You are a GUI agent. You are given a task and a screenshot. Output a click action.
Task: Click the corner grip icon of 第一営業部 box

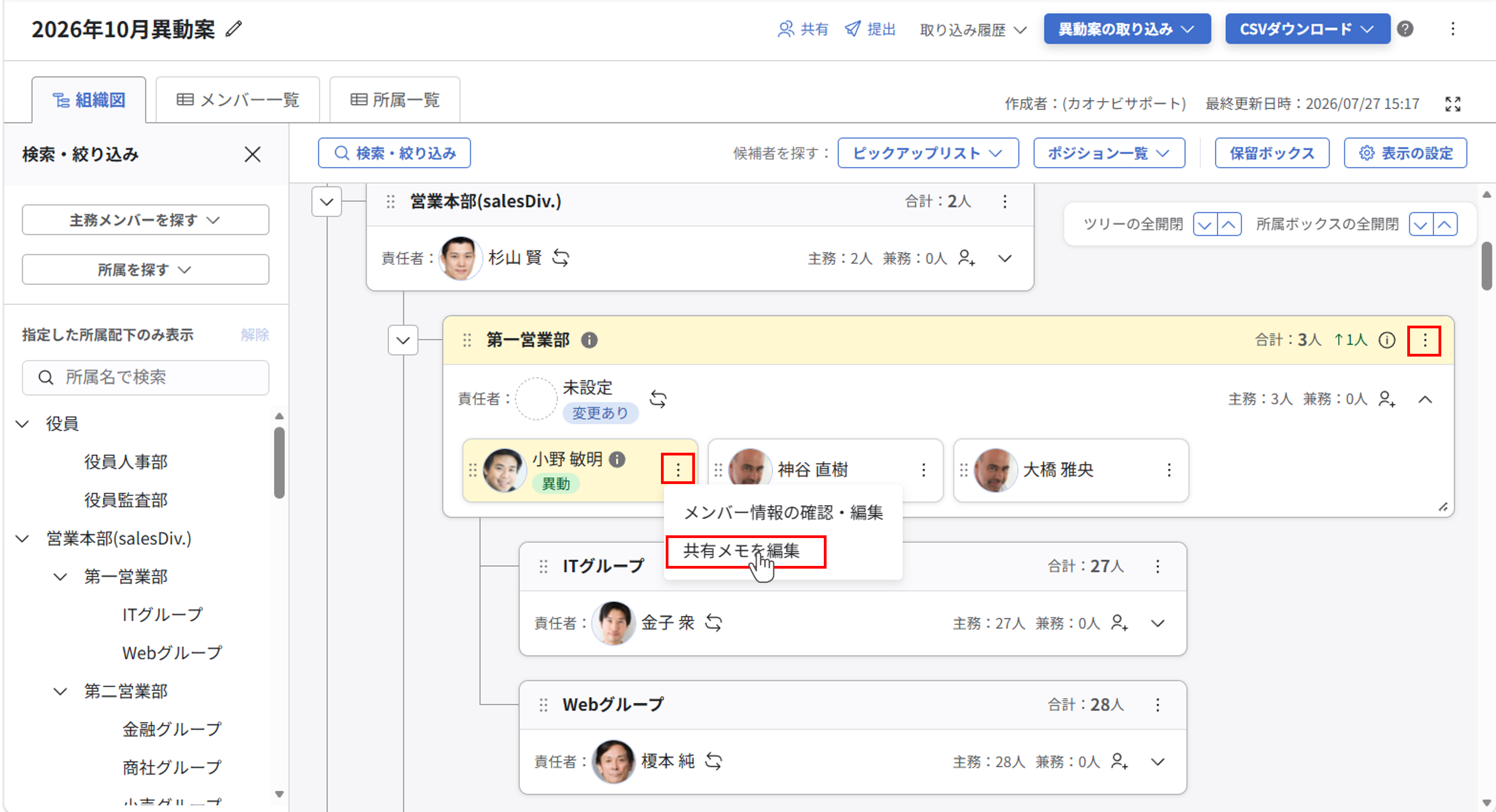tap(1443, 507)
